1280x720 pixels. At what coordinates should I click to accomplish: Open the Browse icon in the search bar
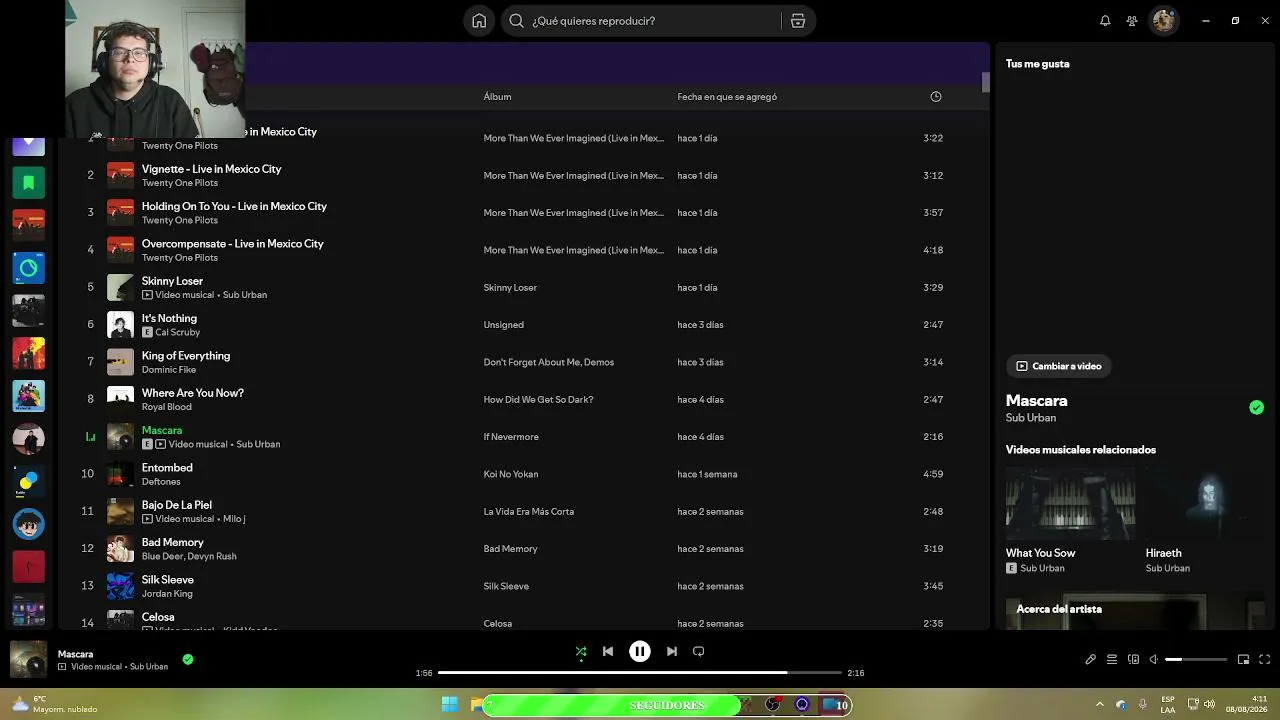798,21
